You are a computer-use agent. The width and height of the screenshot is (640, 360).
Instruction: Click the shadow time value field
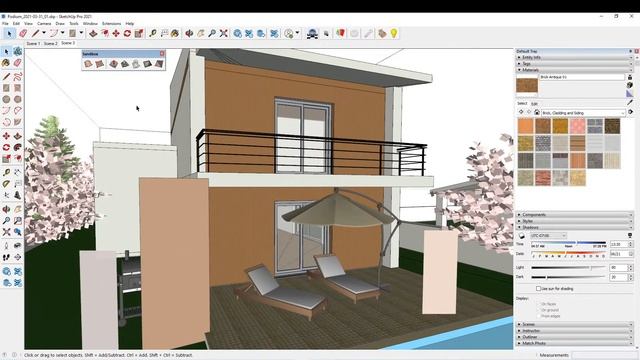click(618, 244)
